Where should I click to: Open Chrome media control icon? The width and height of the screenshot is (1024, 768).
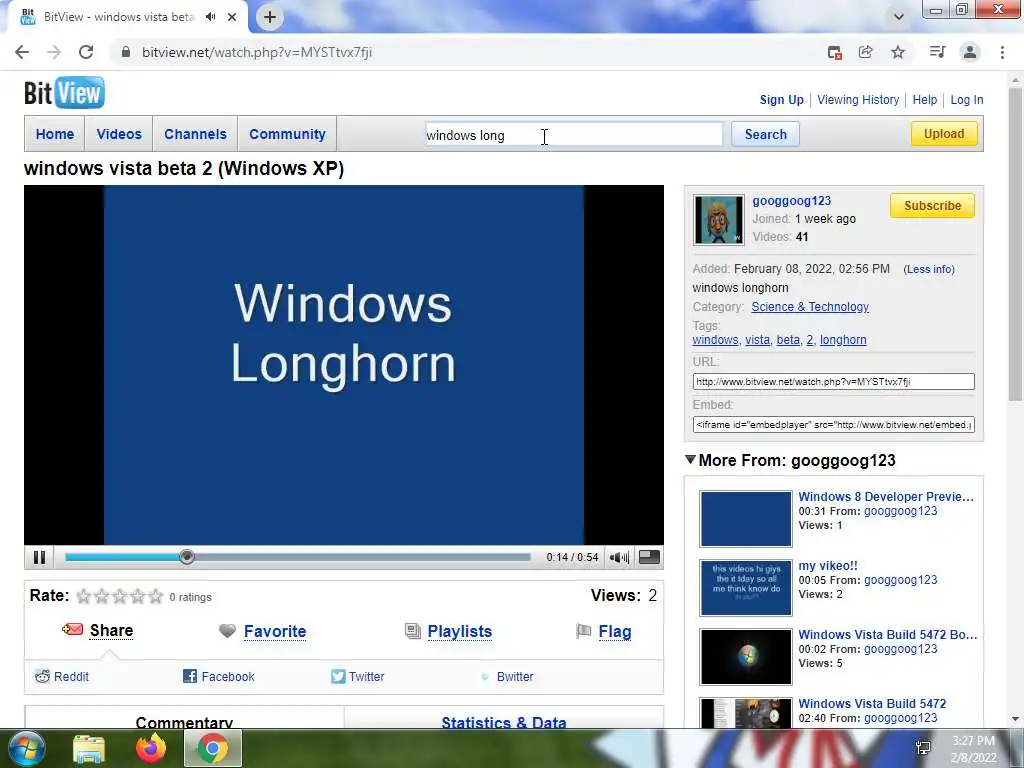point(937,52)
